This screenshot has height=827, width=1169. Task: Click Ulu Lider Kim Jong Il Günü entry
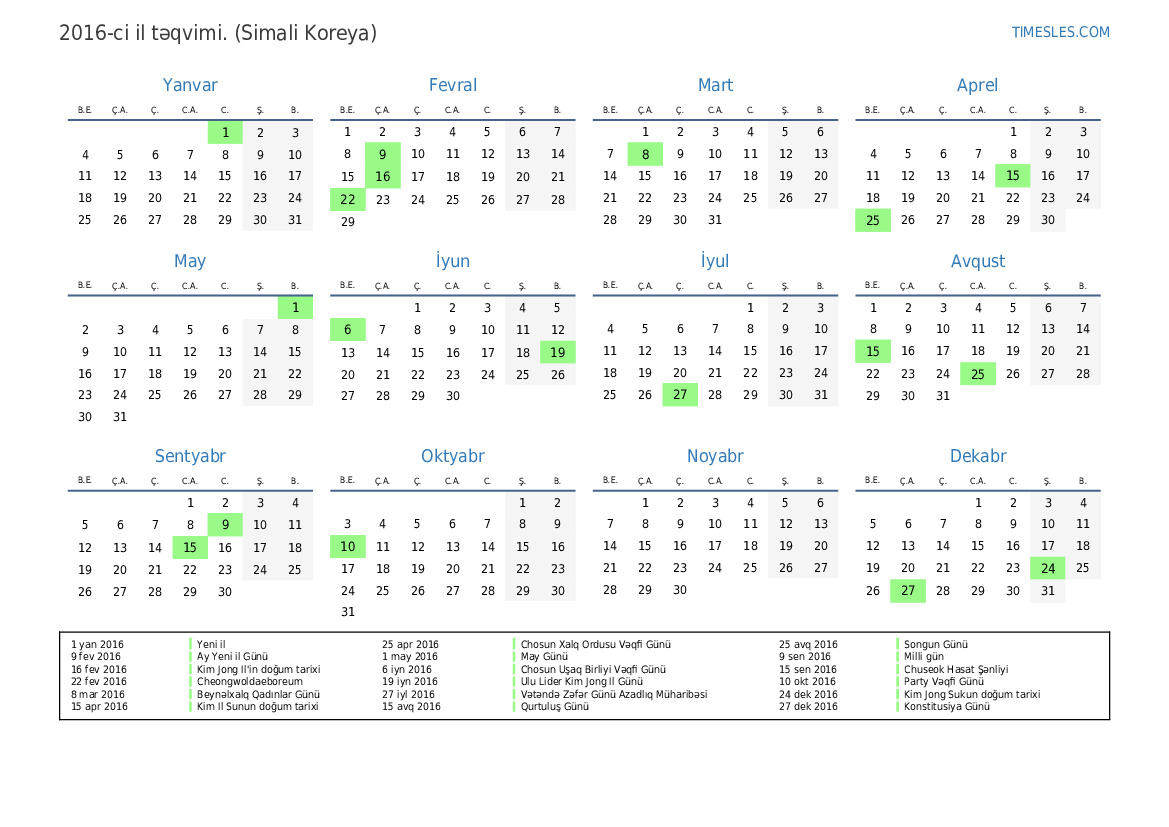[582, 682]
